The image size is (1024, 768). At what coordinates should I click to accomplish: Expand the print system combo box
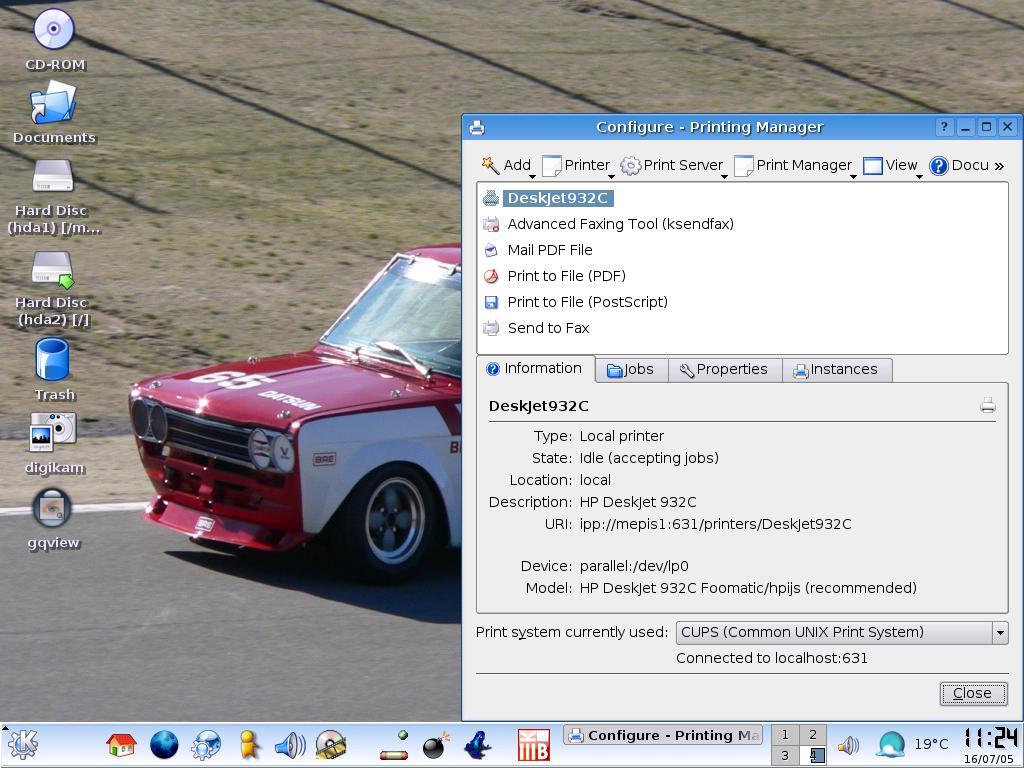[x=999, y=632]
